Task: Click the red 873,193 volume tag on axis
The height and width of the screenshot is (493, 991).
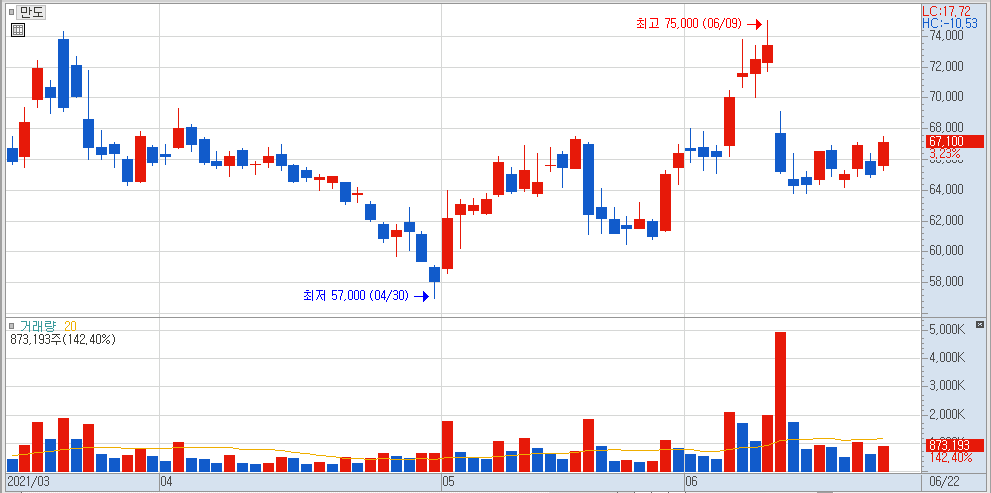Action: point(953,445)
